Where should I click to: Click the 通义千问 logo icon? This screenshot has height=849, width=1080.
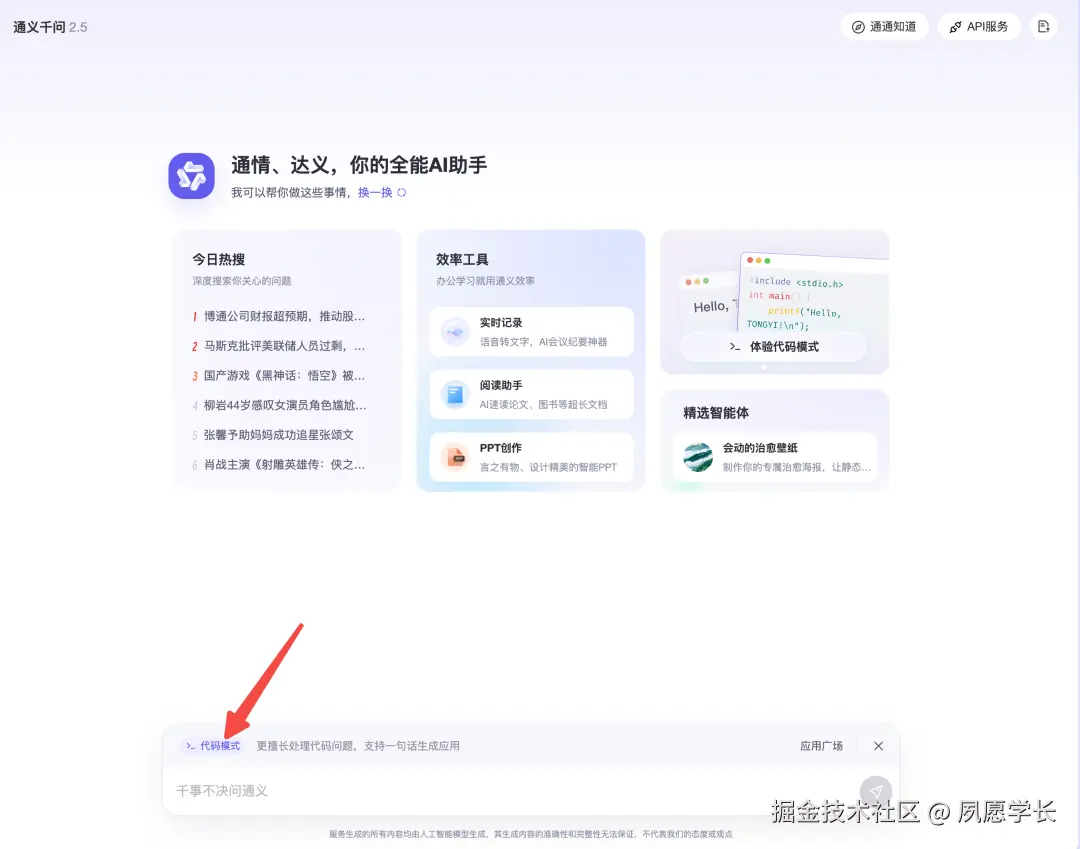pyautogui.click(x=191, y=174)
